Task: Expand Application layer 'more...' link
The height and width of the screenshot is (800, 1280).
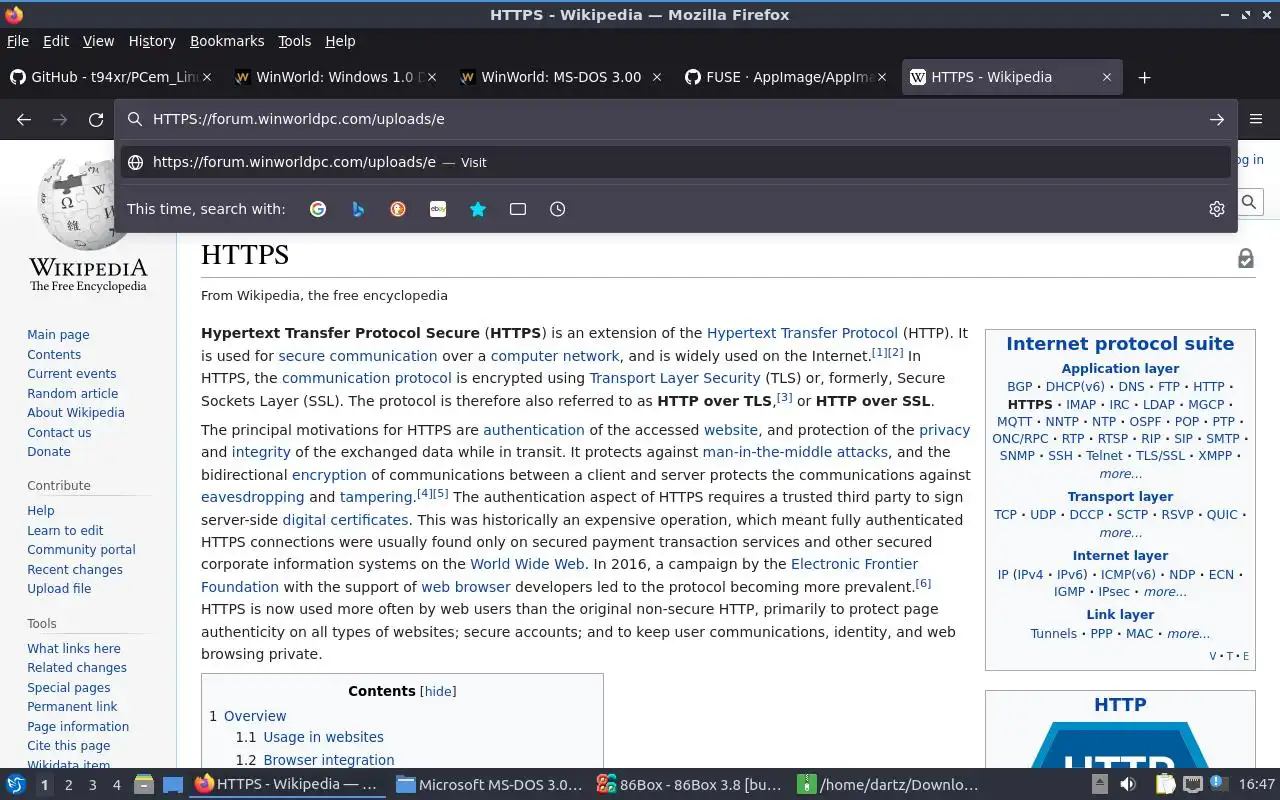Action: [1120, 474]
